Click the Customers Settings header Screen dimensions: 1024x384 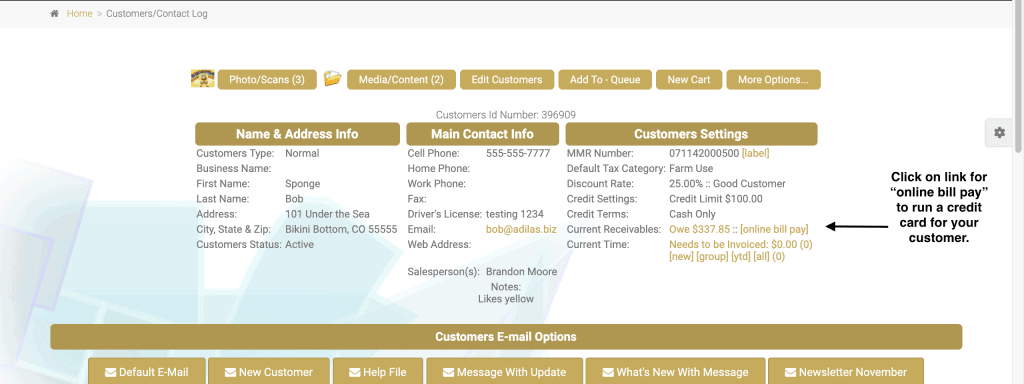coord(691,134)
